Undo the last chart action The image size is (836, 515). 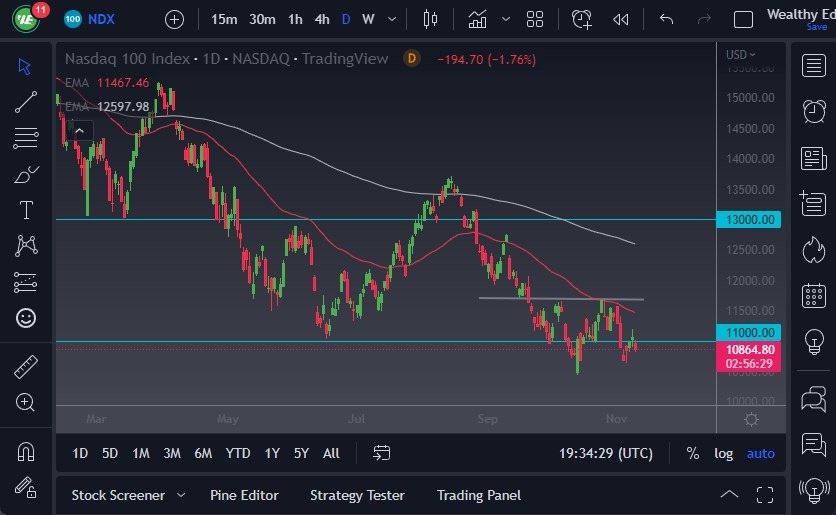tap(666, 20)
